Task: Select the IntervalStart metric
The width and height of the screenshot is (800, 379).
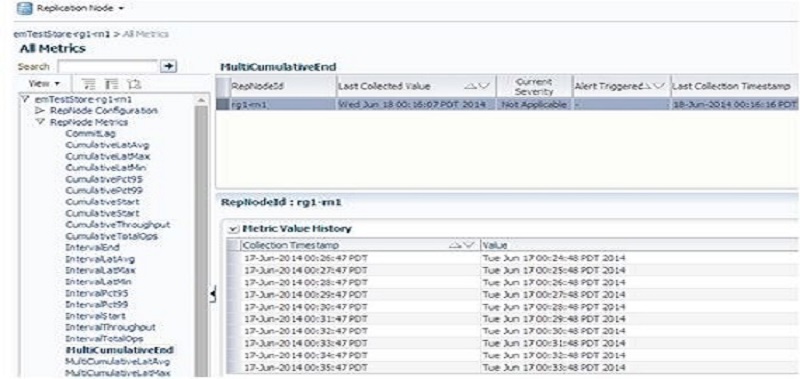Action: pyautogui.click(x=95, y=316)
